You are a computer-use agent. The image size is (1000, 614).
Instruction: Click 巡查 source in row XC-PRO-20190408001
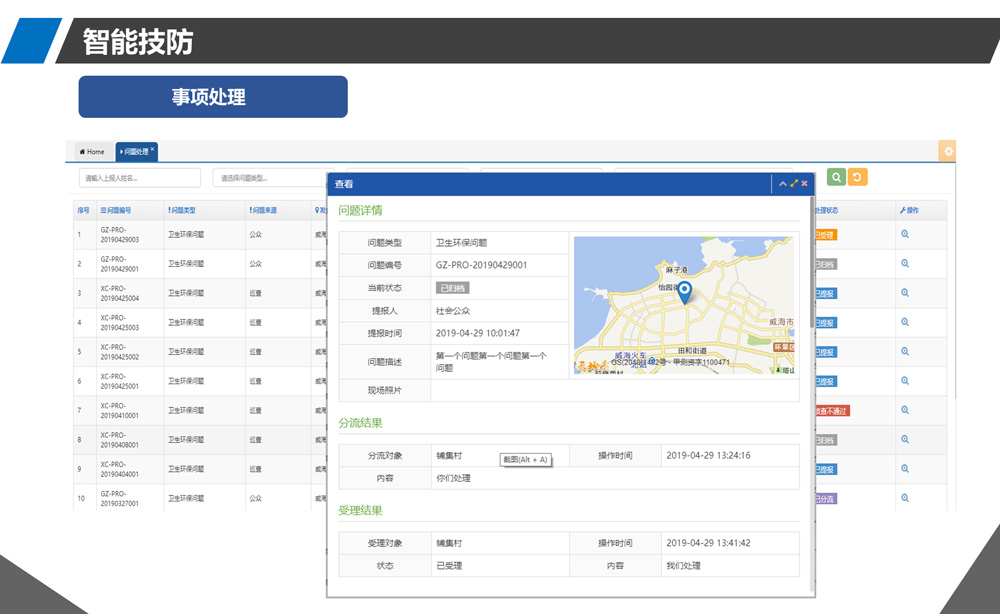(x=256, y=440)
